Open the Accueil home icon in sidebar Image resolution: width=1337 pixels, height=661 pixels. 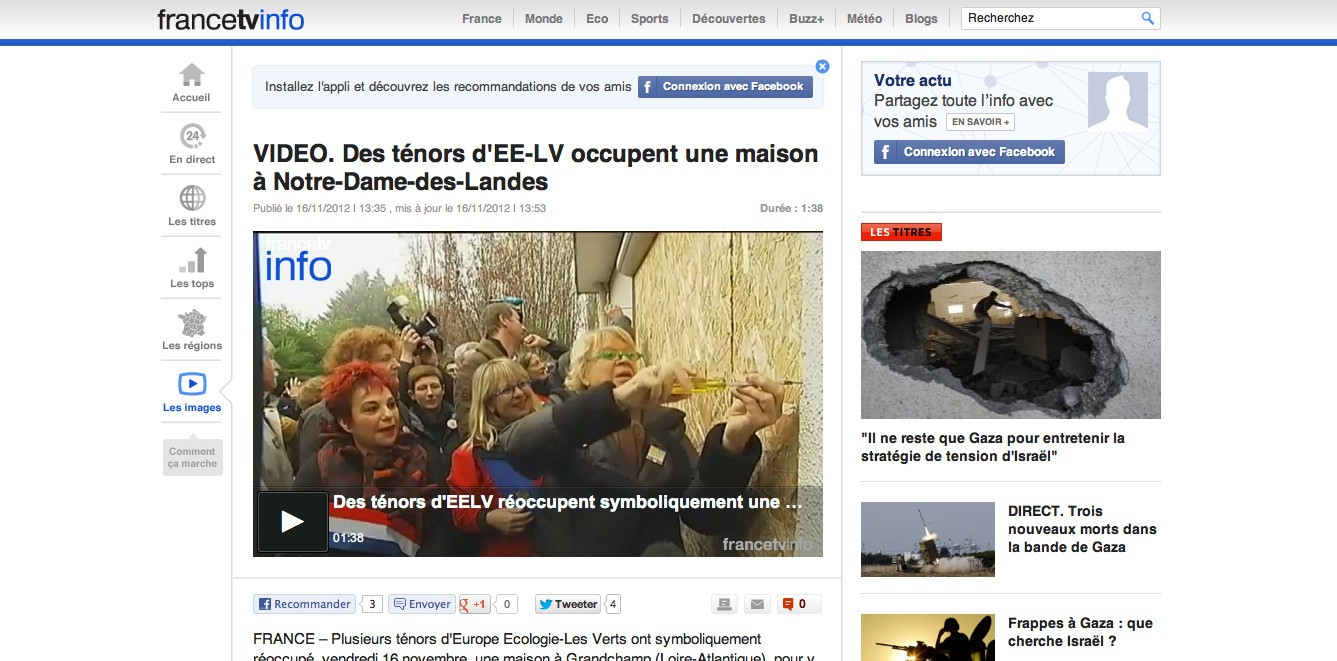pos(191,75)
